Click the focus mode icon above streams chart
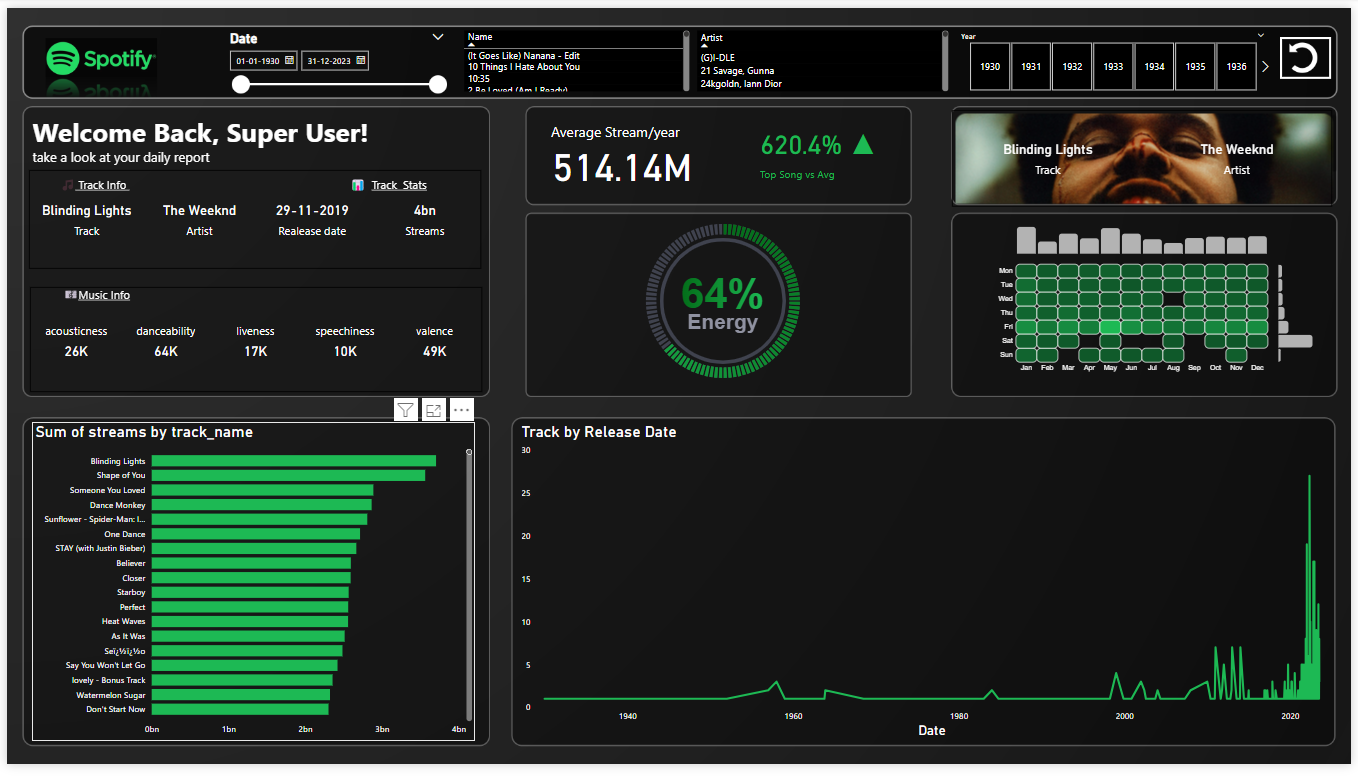 pyautogui.click(x=433, y=410)
